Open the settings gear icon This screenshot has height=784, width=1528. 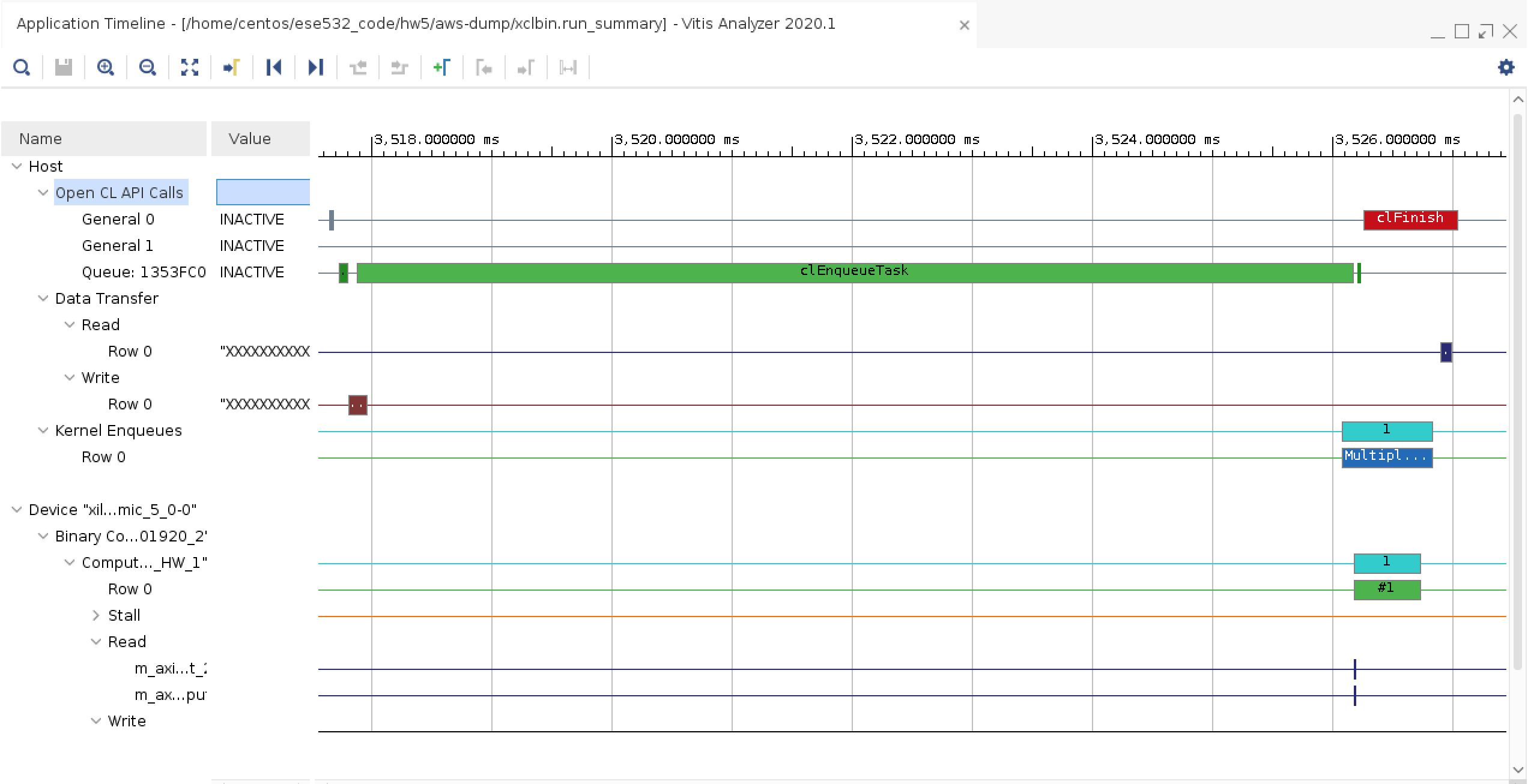click(1506, 67)
